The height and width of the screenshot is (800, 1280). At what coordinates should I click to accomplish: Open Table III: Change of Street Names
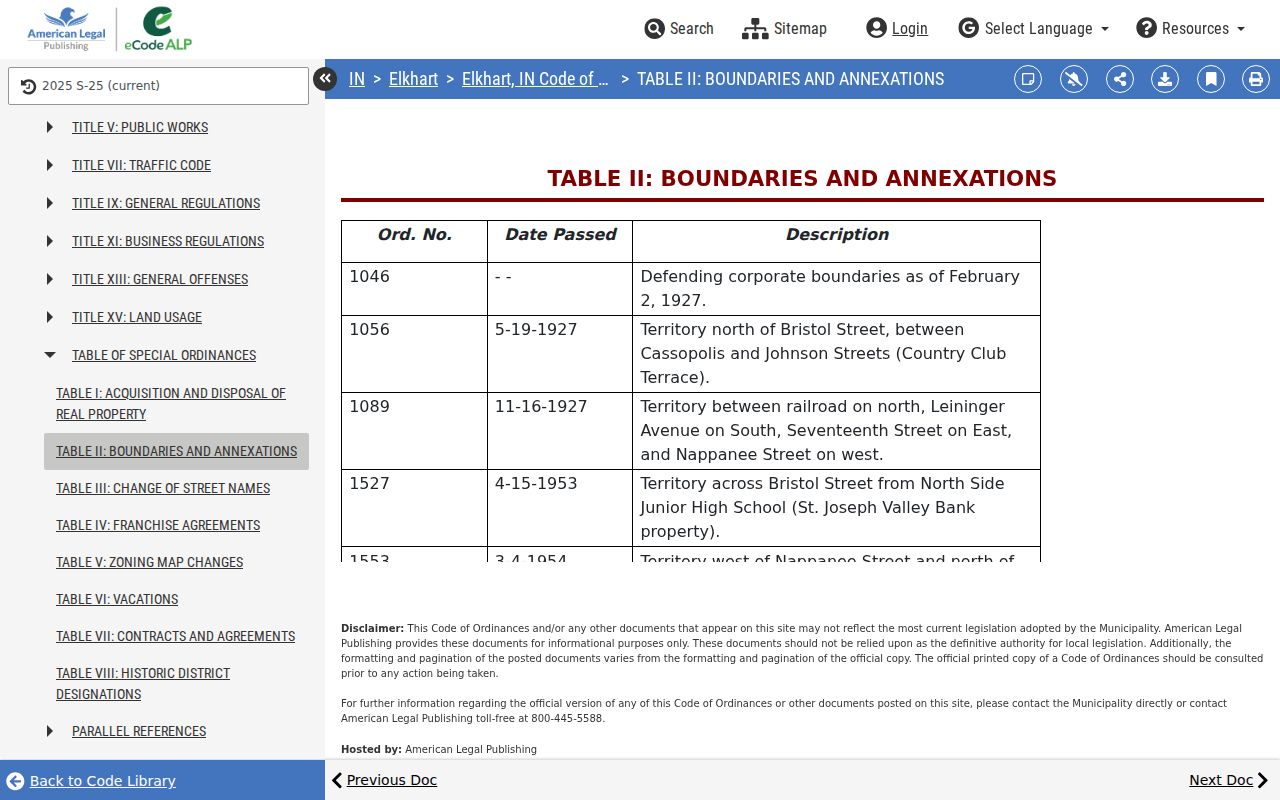click(x=163, y=488)
